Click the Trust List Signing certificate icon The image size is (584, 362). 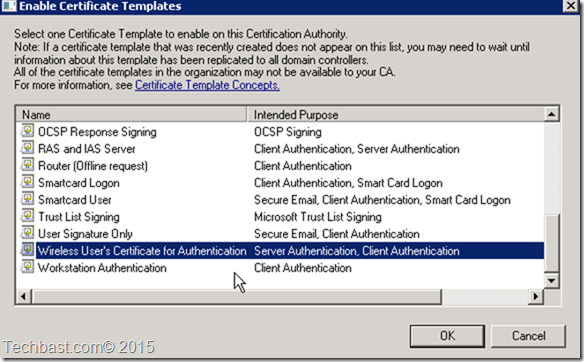point(28,216)
